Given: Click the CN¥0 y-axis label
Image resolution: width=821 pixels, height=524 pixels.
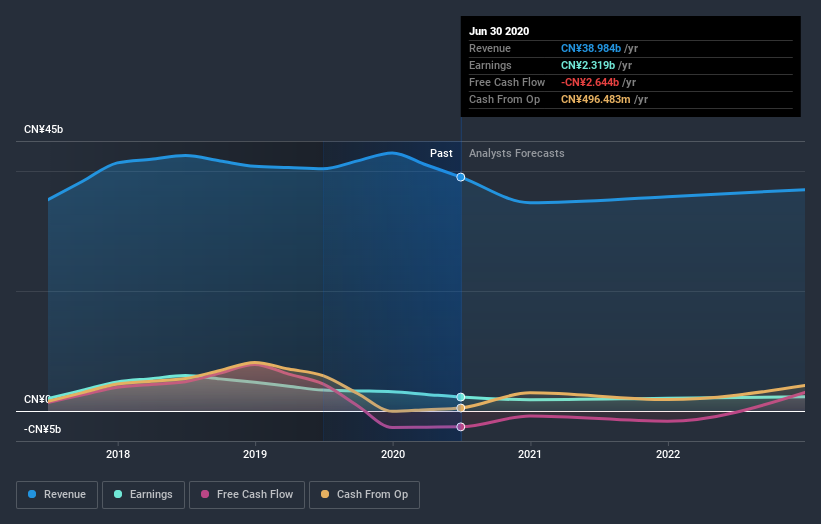Looking at the screenshot, I should click(x=37, y=399).
